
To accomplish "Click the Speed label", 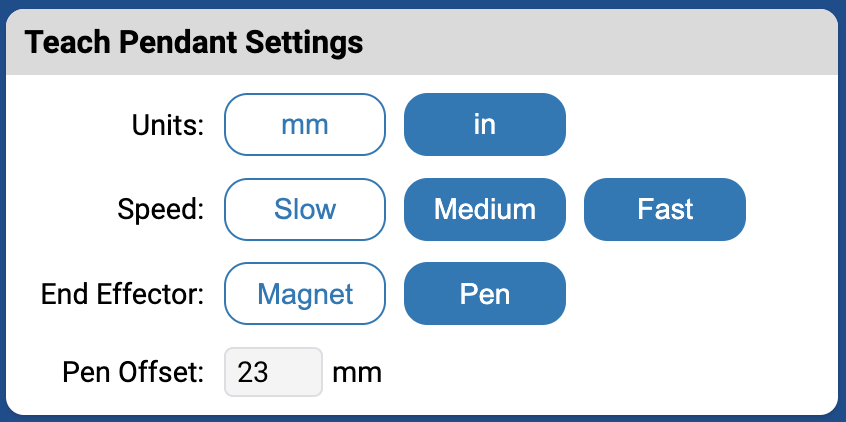I will (160, 210).
